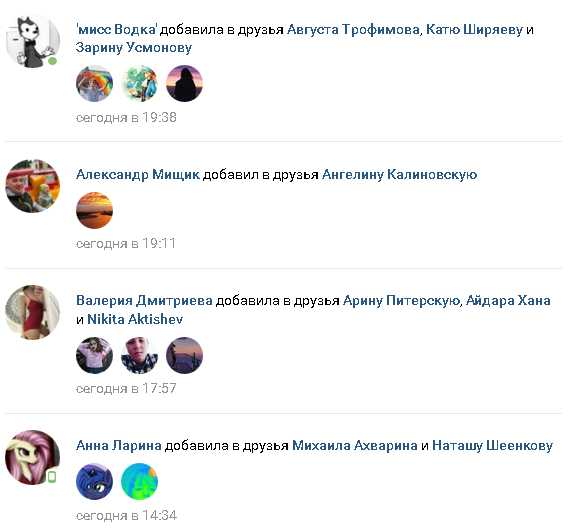Image resolution: width=573 pixels, height=530 pixels.
Task: Open Айдара Хана profile link
Action: pos(508,300)
